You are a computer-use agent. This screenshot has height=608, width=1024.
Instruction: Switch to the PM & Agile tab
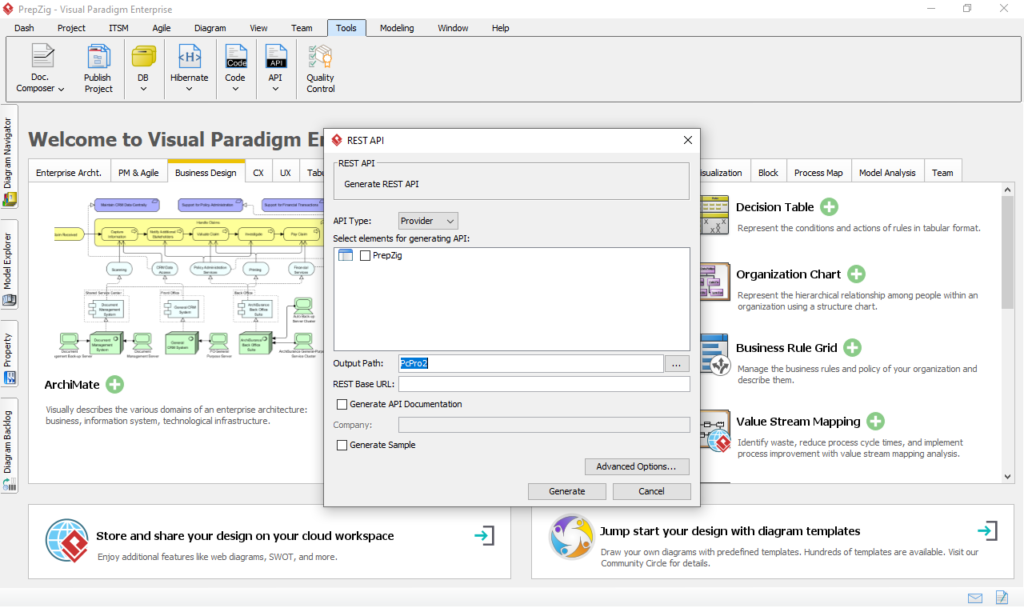click(x=138, y=172)
